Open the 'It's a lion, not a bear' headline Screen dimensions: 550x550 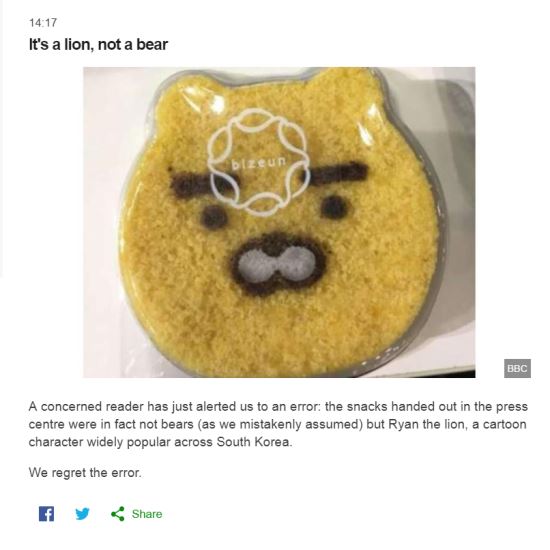98,45
